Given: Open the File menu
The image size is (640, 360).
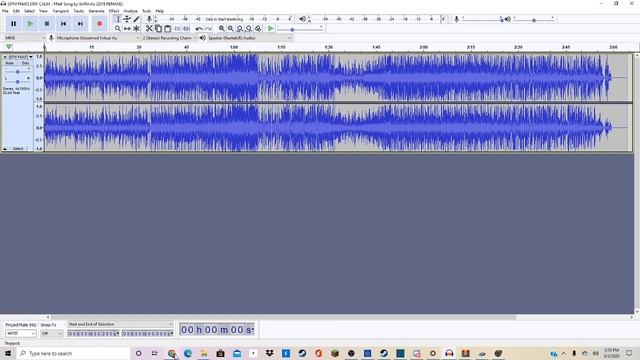Looking at the screenshot, I should coord(5,11).
